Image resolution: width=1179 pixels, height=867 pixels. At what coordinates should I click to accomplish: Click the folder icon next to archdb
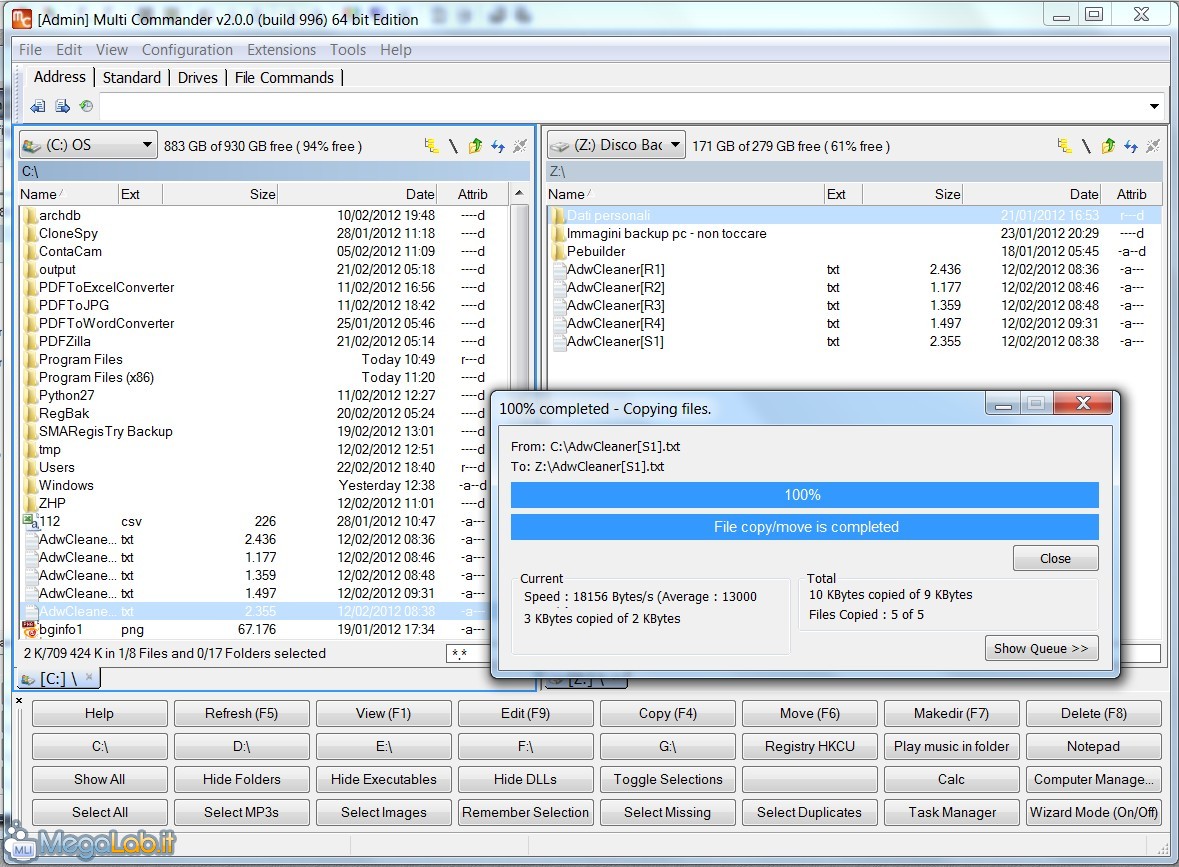[30, 216]
